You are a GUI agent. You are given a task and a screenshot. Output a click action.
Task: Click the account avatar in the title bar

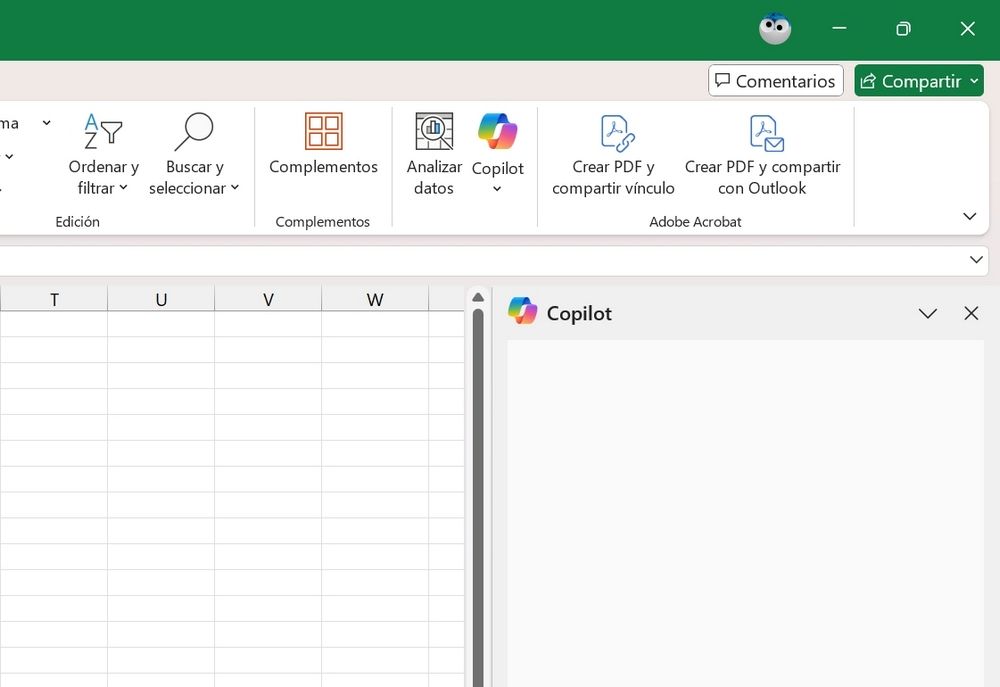(x=775, y=29)
